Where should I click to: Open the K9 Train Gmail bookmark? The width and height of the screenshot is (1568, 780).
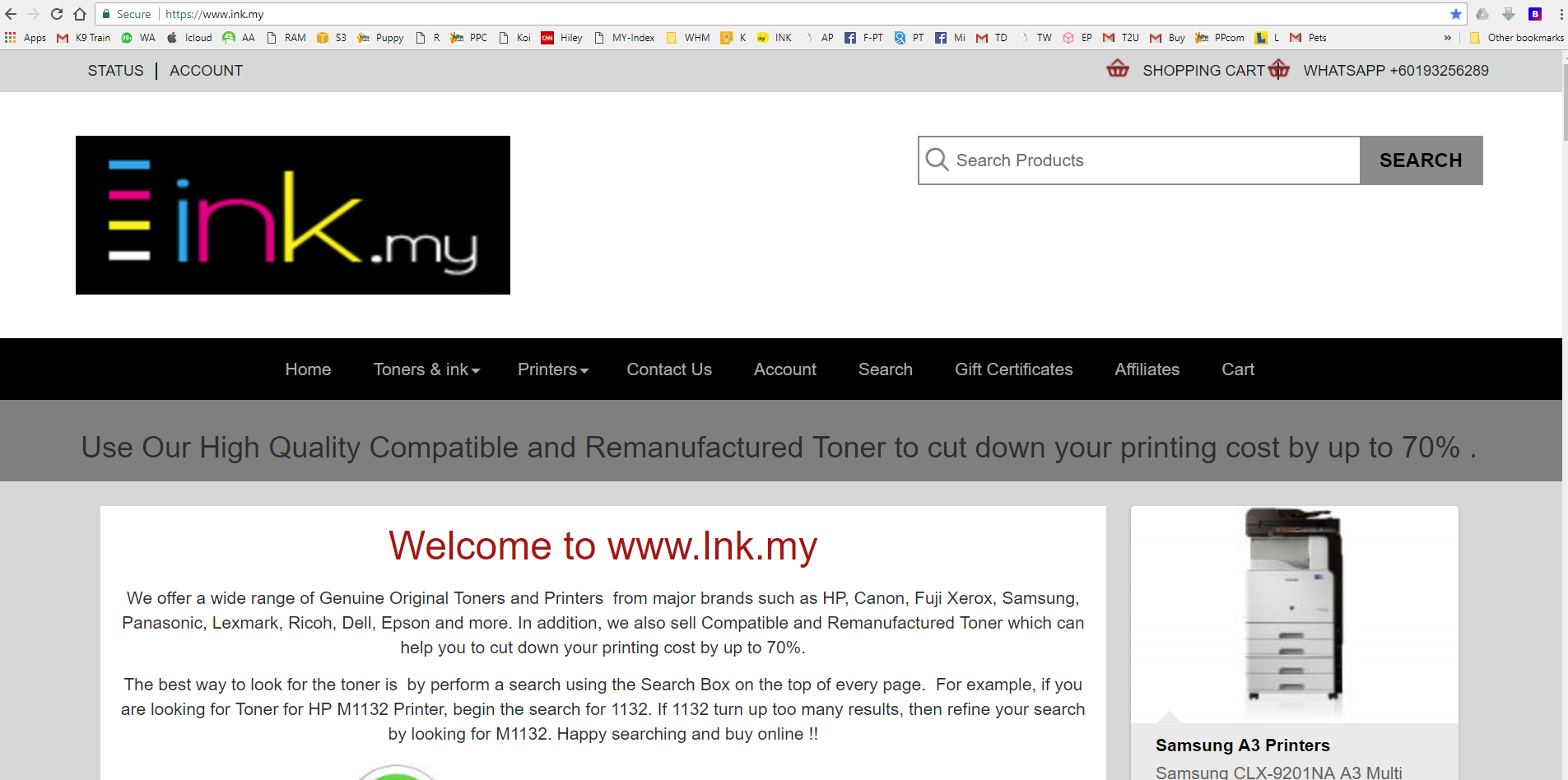pos(84,38)
